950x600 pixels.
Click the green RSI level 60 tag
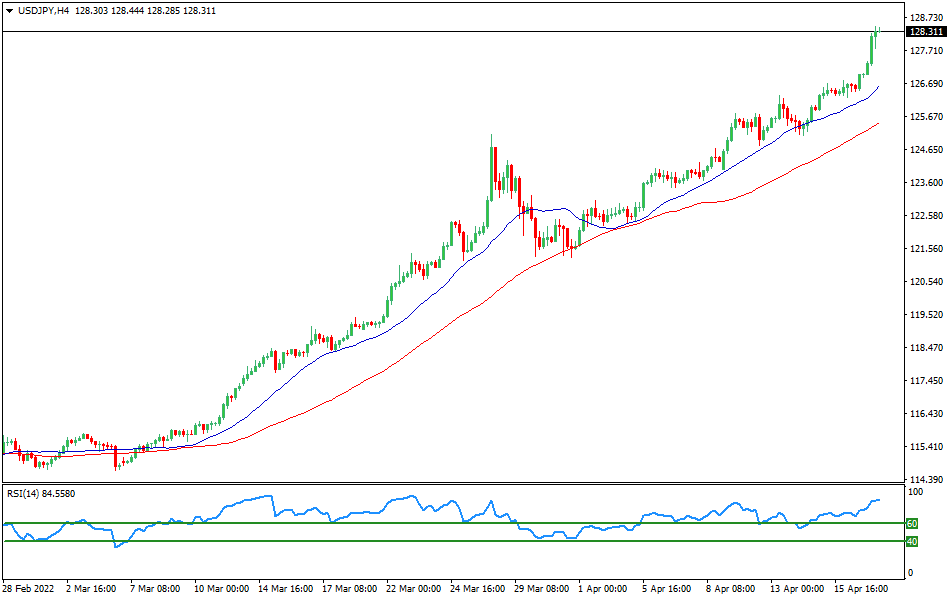(912, 523)
